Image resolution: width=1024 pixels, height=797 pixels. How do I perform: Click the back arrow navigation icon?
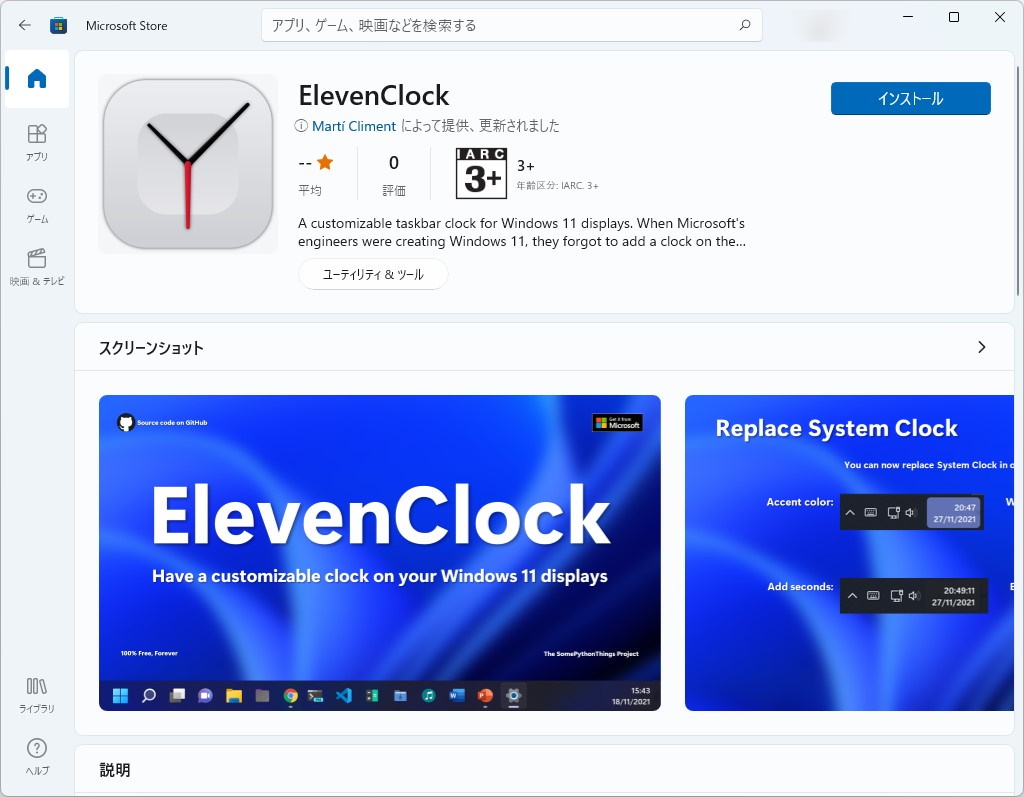click(x=24, y=25)
